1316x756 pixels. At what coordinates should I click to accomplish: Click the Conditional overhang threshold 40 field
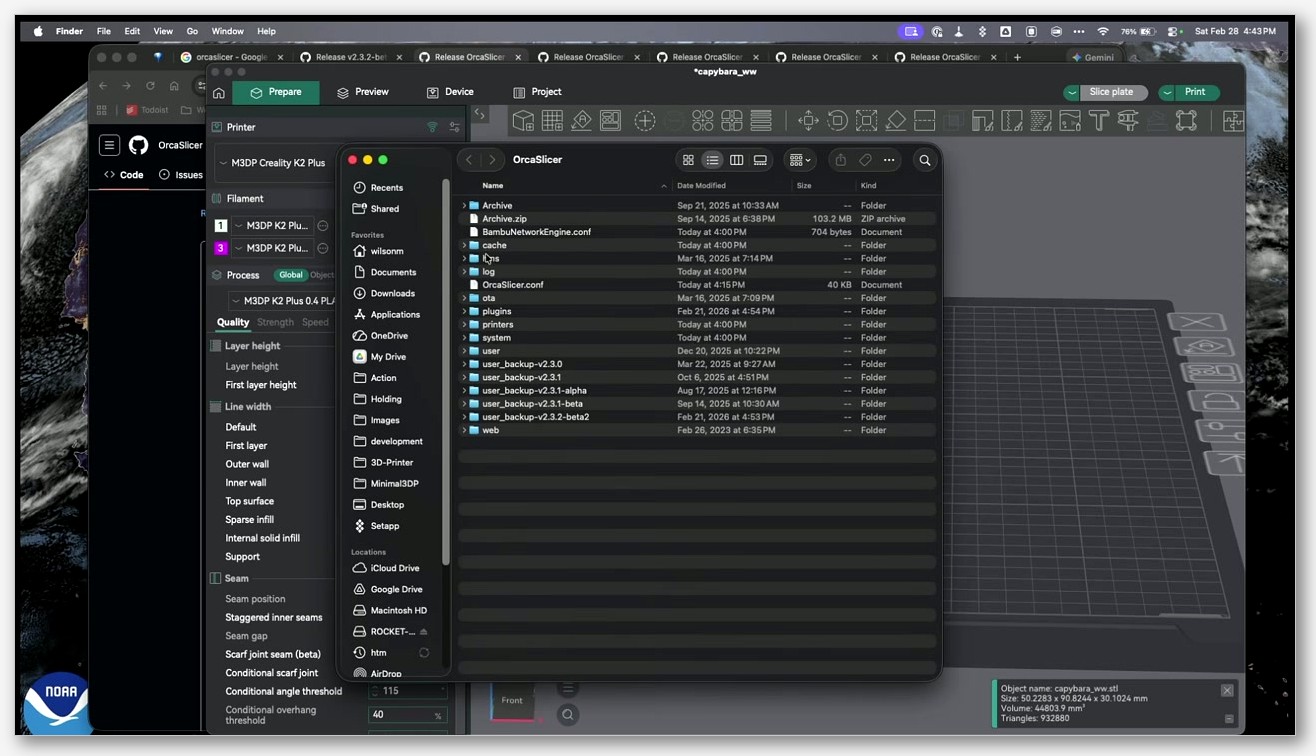[406, 715]
